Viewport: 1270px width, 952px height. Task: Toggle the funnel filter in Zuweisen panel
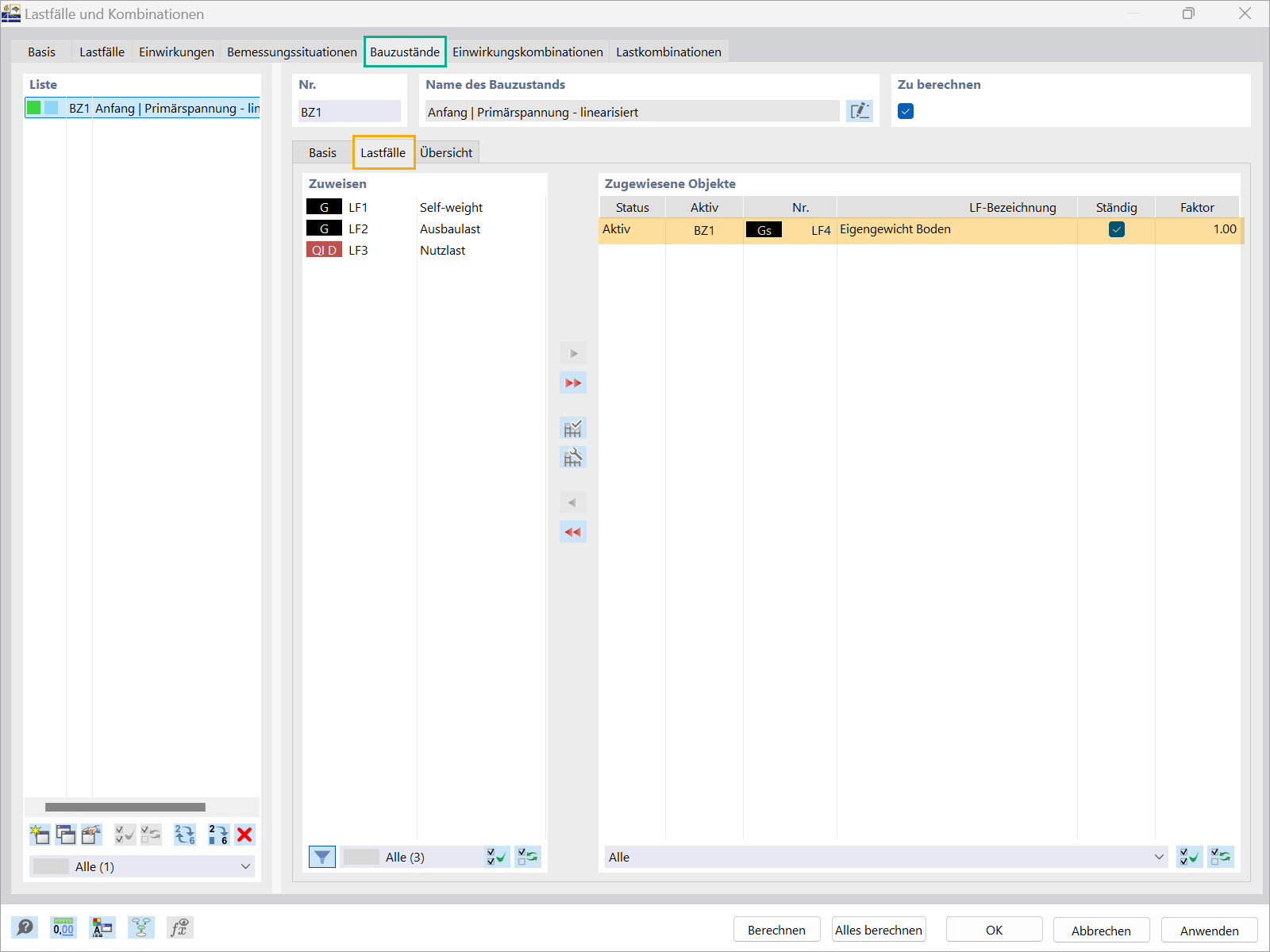coord(321,857)
